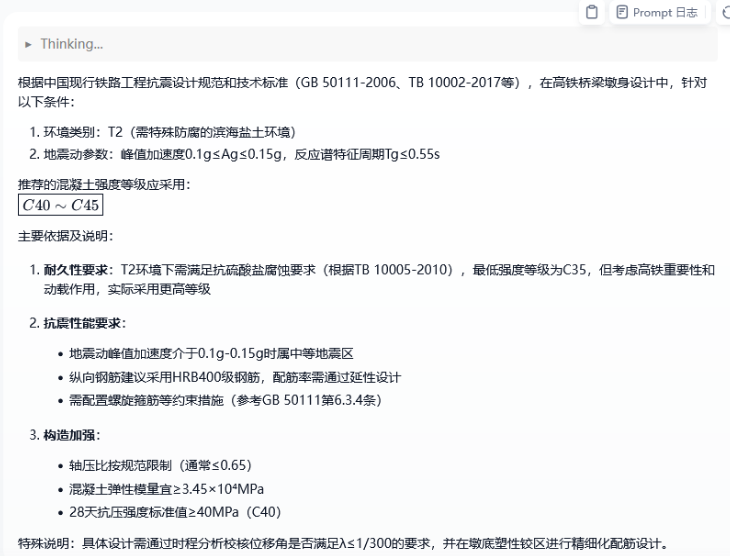
Task: Click bullet 地震动峰值加速度介于0.1g-0.15g时属中等地震区
Action: click(211, 353)
